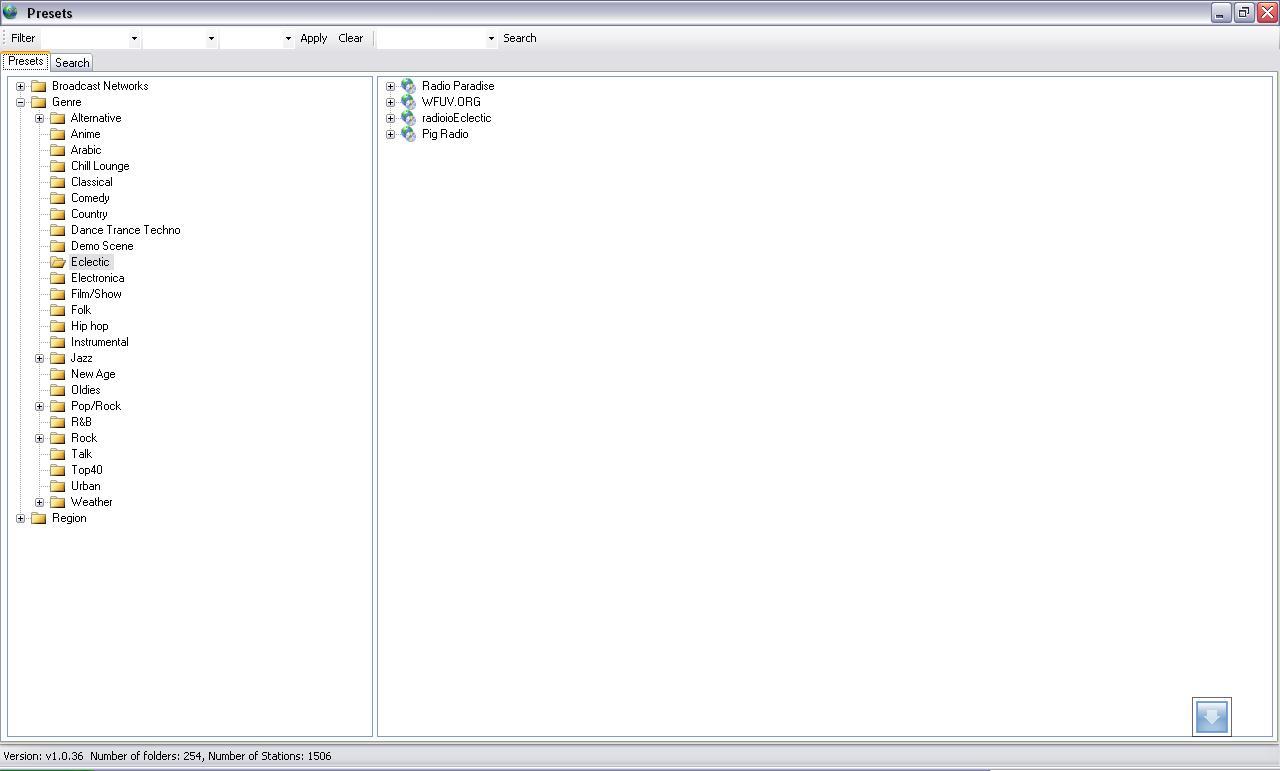Select the Presets tab

(25, 61)
